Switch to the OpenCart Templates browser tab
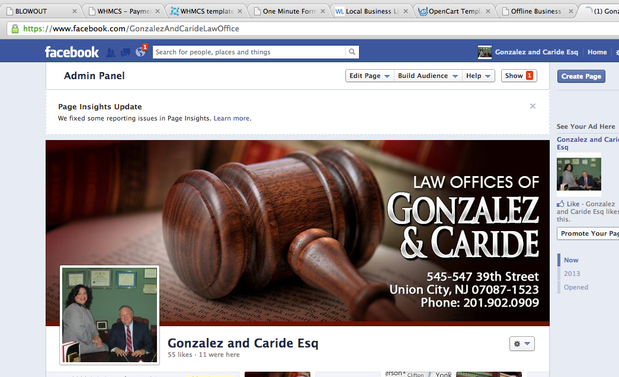 coord(455,11)
